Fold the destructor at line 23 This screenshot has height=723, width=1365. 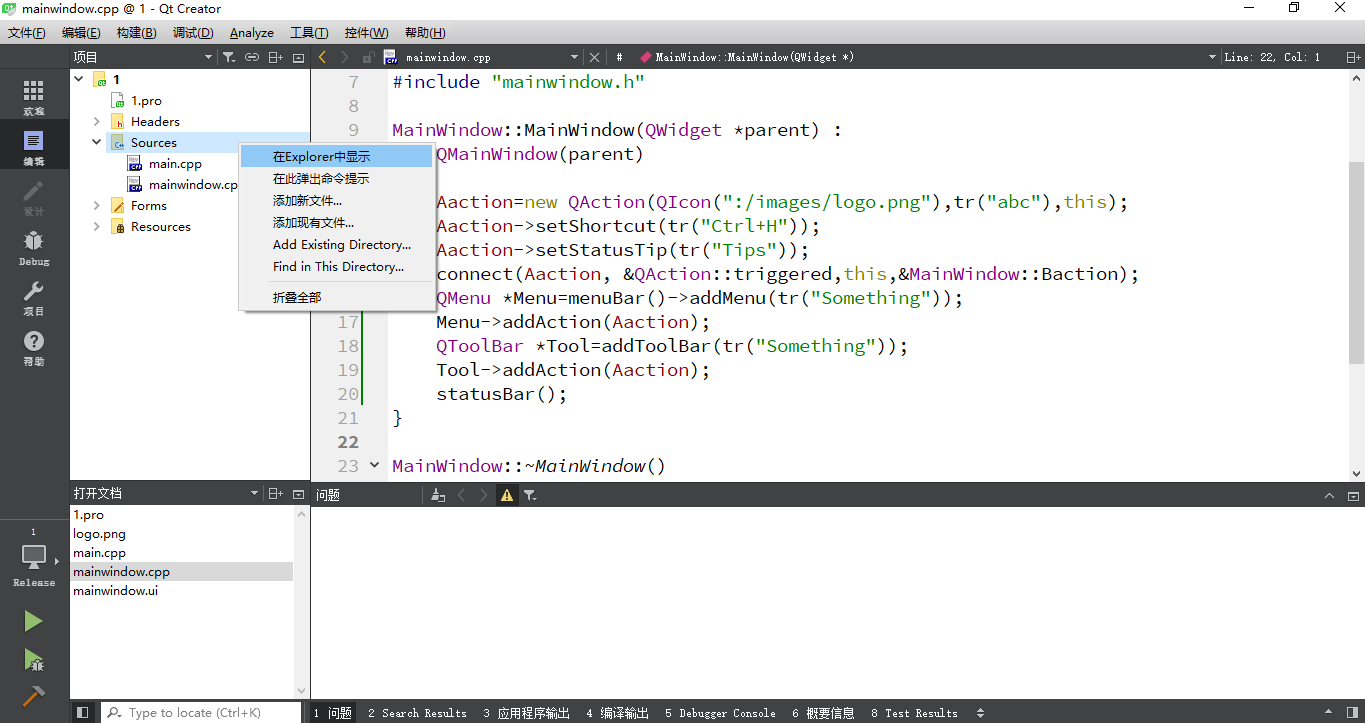coord(374,465)
